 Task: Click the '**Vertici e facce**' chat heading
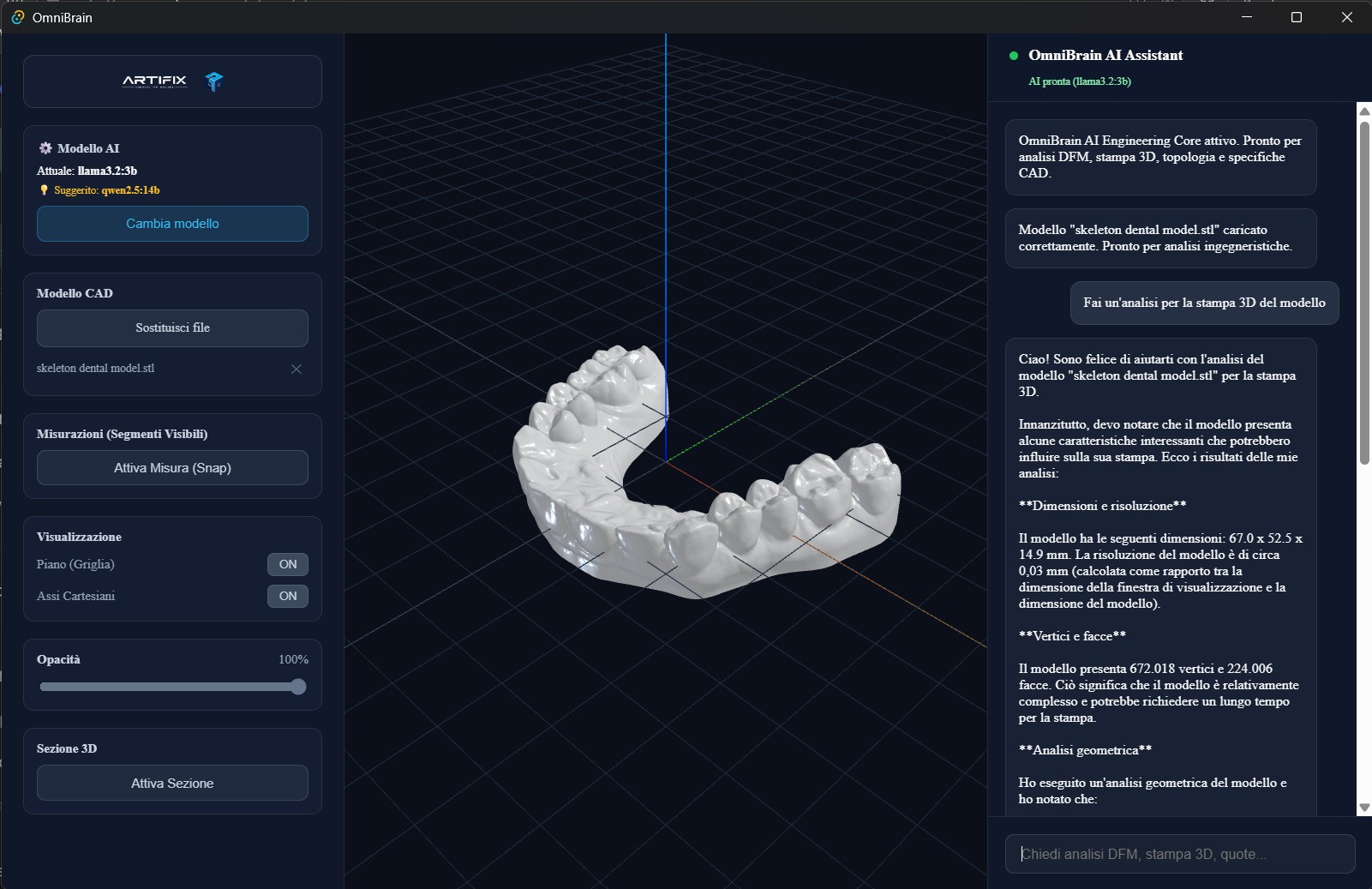tap(1072, 636)
